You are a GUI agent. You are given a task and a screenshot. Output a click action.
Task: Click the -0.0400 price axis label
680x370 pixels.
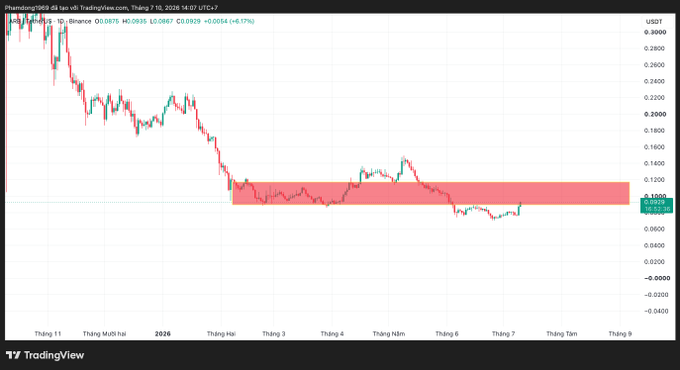tap(655, 311)
